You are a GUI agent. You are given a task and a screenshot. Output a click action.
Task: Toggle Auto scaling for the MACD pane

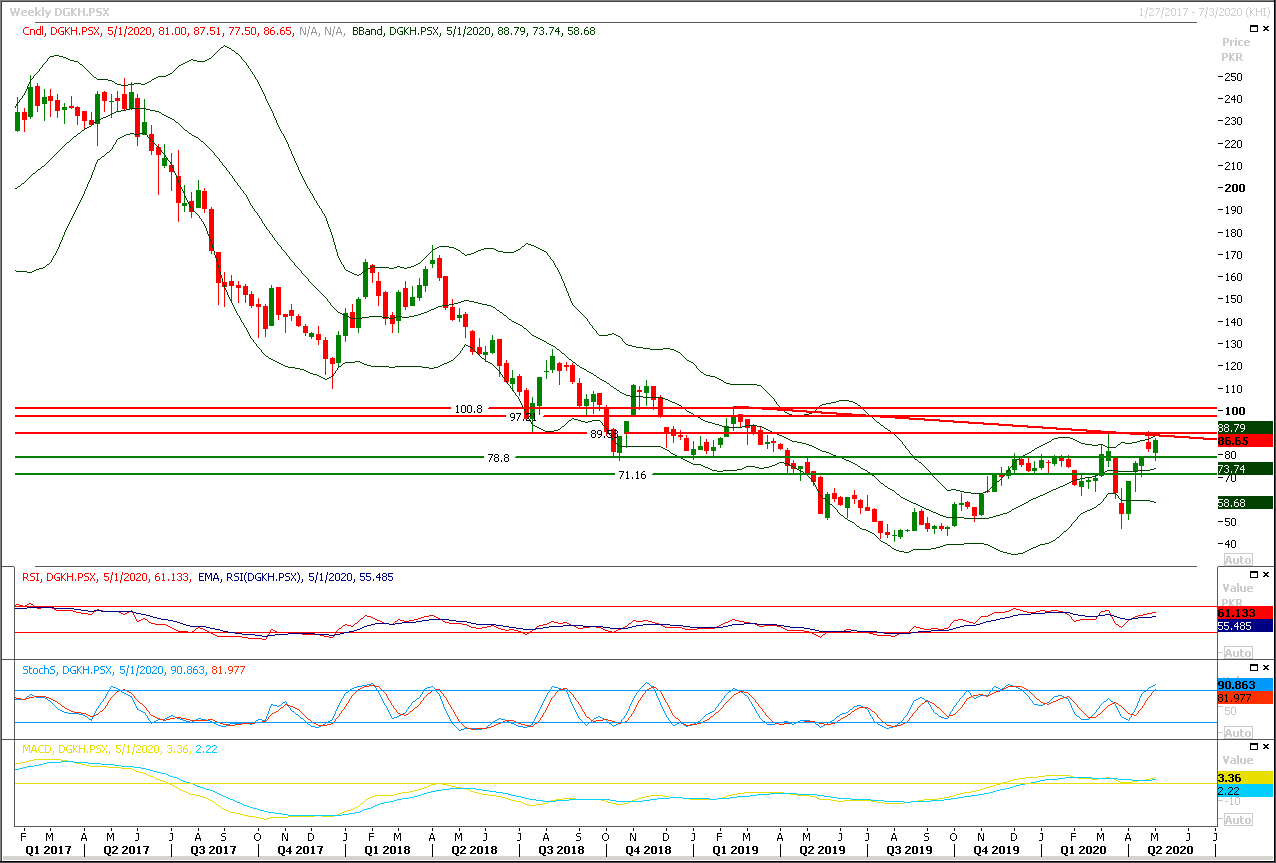[x=1237, y=820]
